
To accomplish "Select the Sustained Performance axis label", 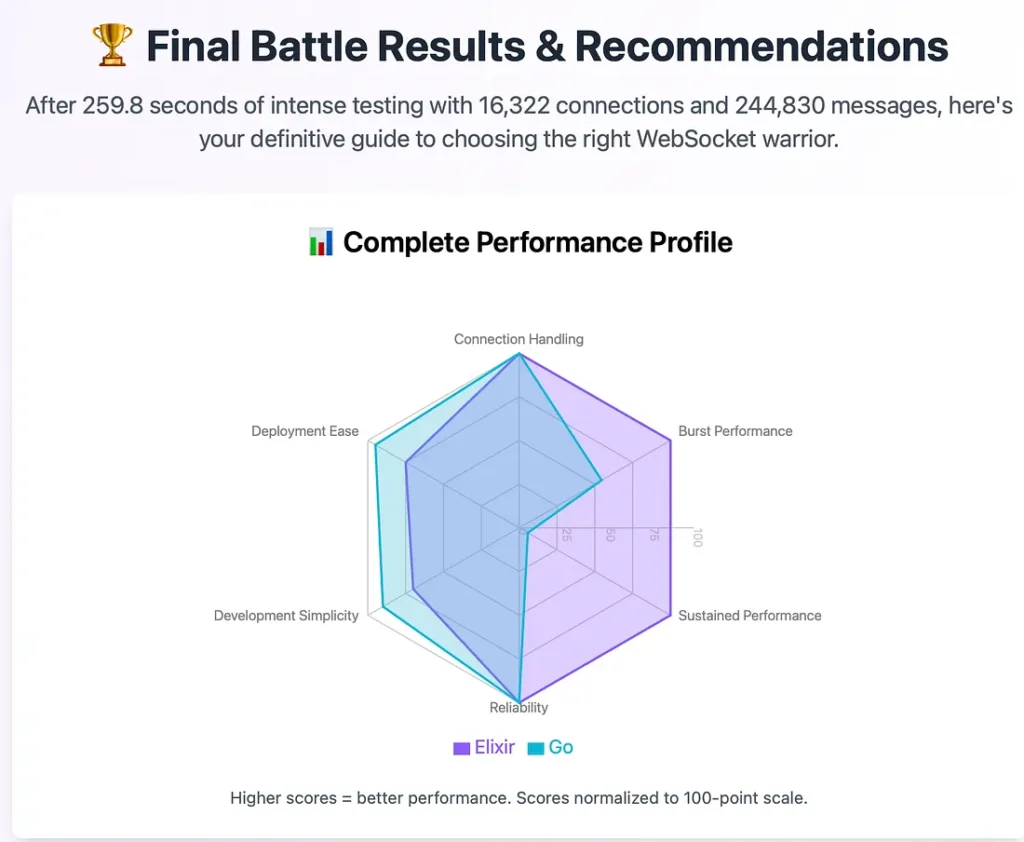I will click(749, 615).
